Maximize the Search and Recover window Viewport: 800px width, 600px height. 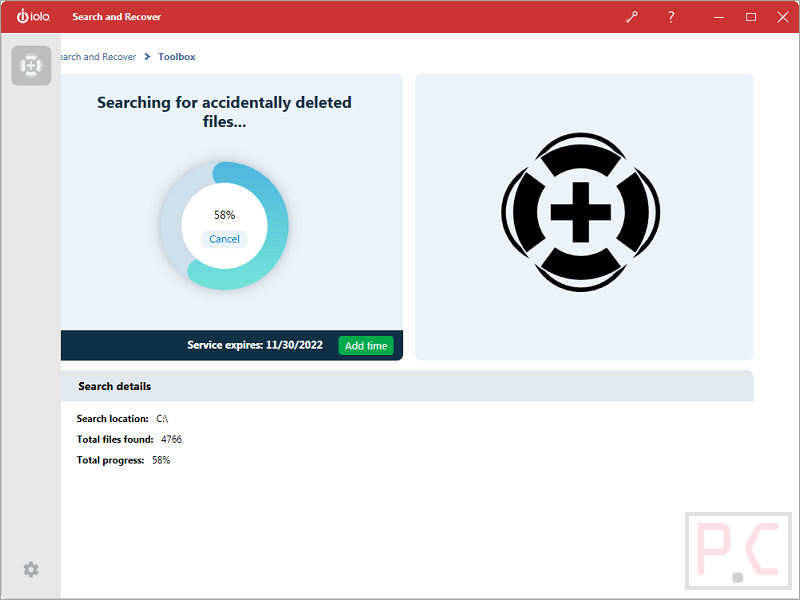click(x=751, y=17)
